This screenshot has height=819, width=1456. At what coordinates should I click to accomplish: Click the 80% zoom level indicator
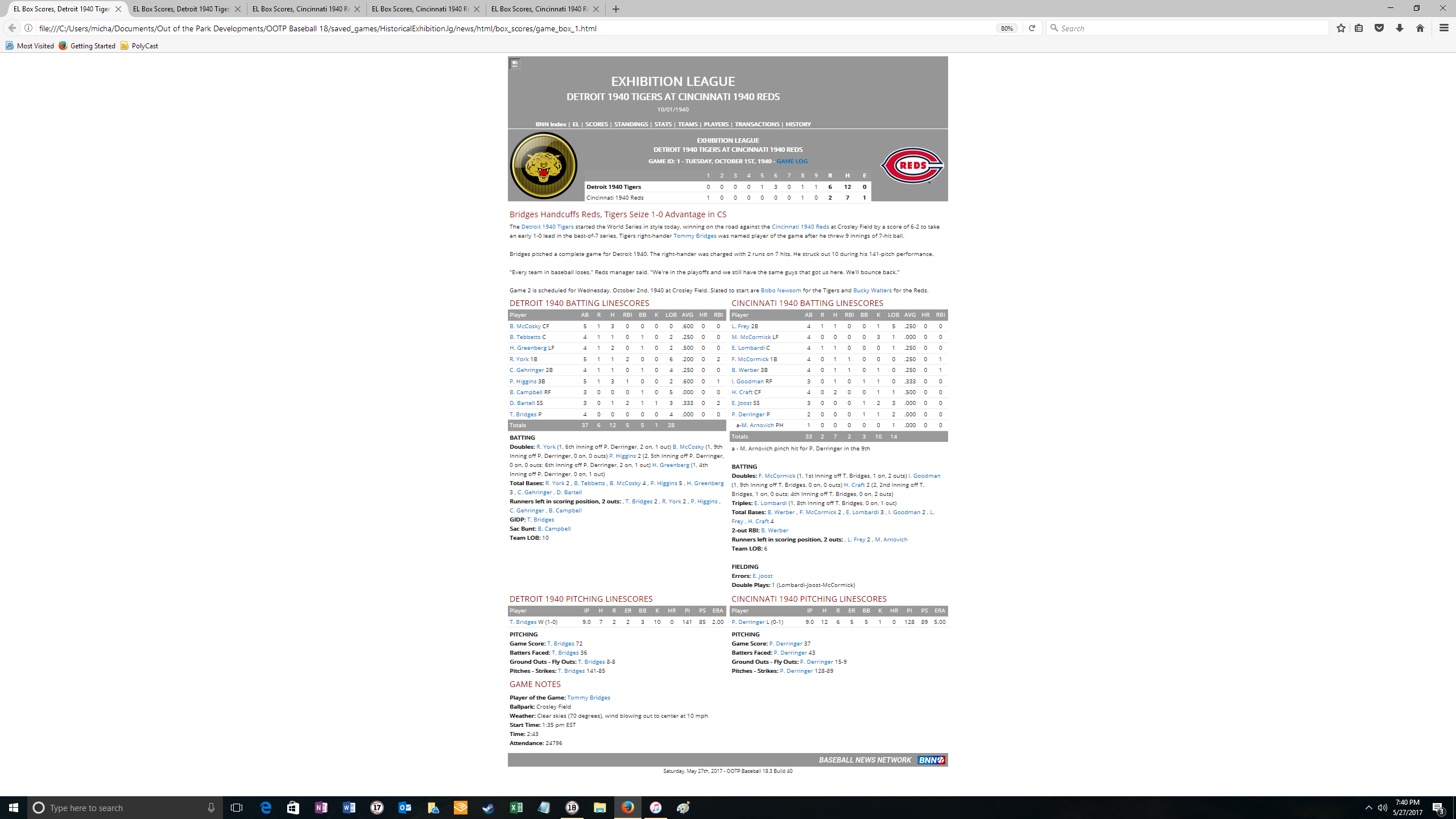point(1006,28)
